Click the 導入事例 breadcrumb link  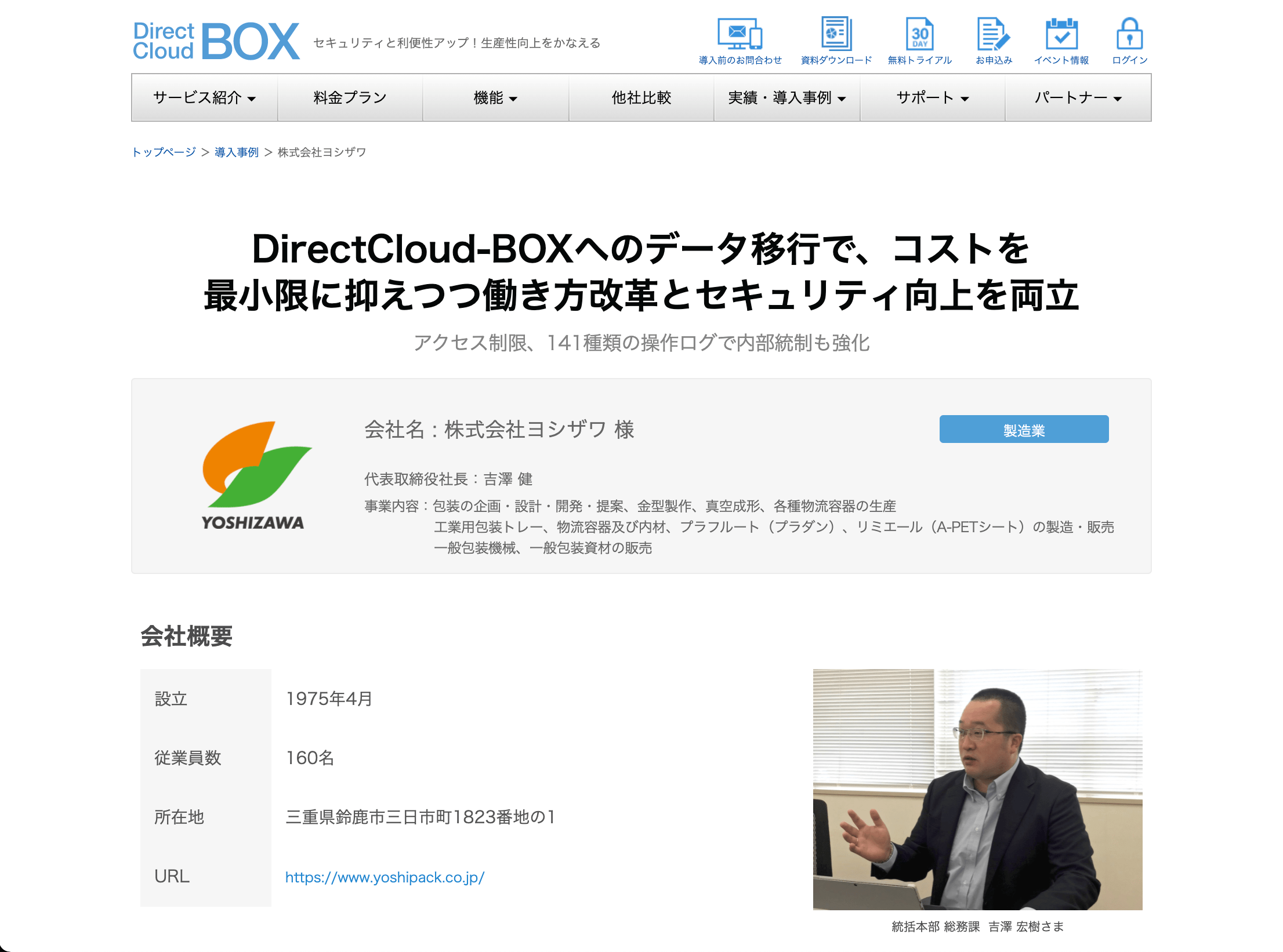pyautogui.click(x=237, y=152)
